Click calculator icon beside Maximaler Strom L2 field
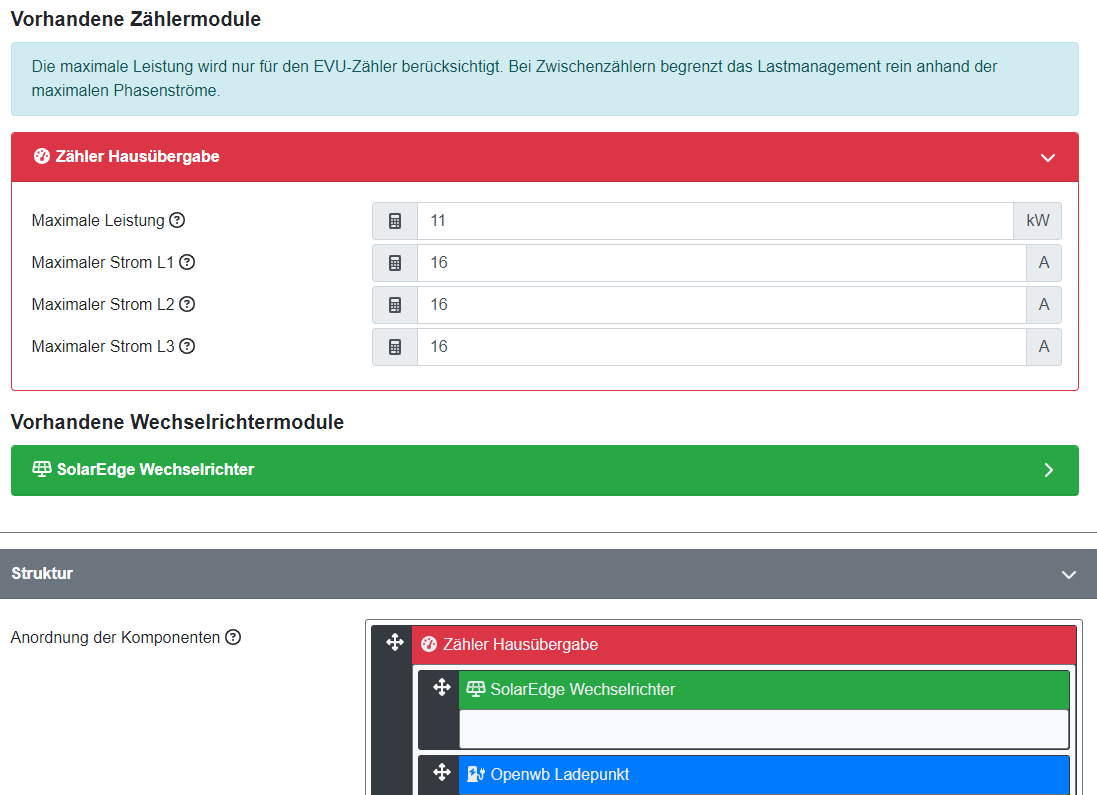The image size is (1097, 795). coord(395,305)
